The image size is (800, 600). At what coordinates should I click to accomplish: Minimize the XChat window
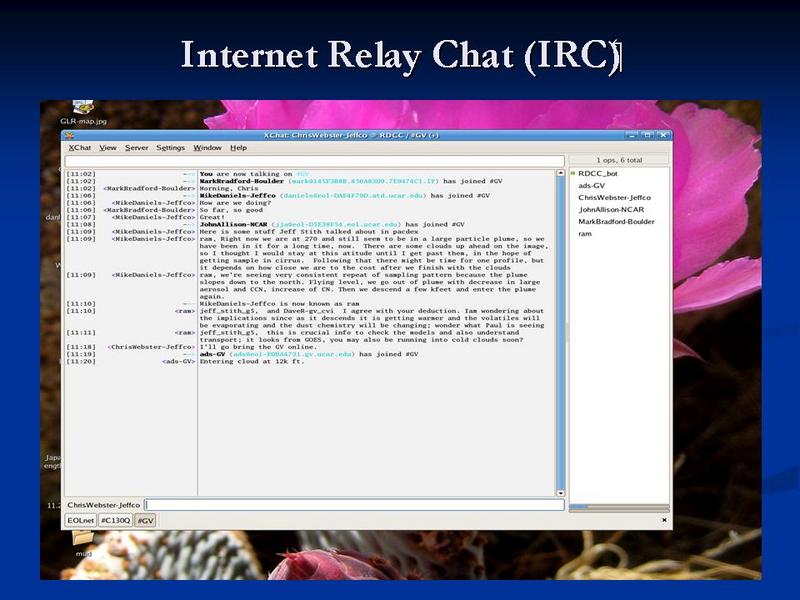632,135
